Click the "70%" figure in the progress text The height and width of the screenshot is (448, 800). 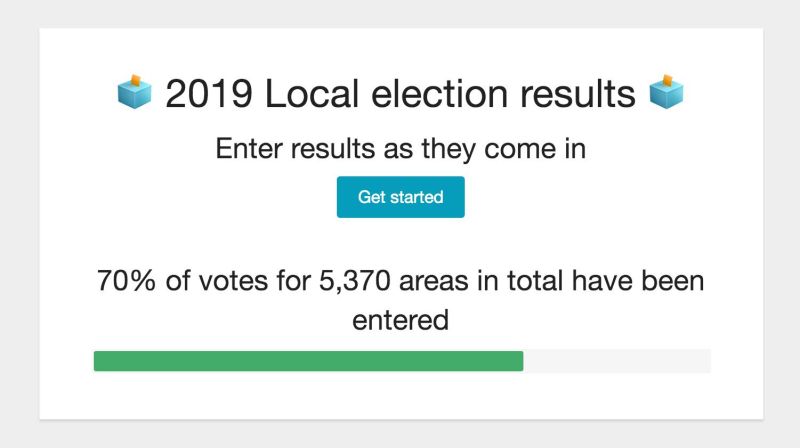point(127,281)
